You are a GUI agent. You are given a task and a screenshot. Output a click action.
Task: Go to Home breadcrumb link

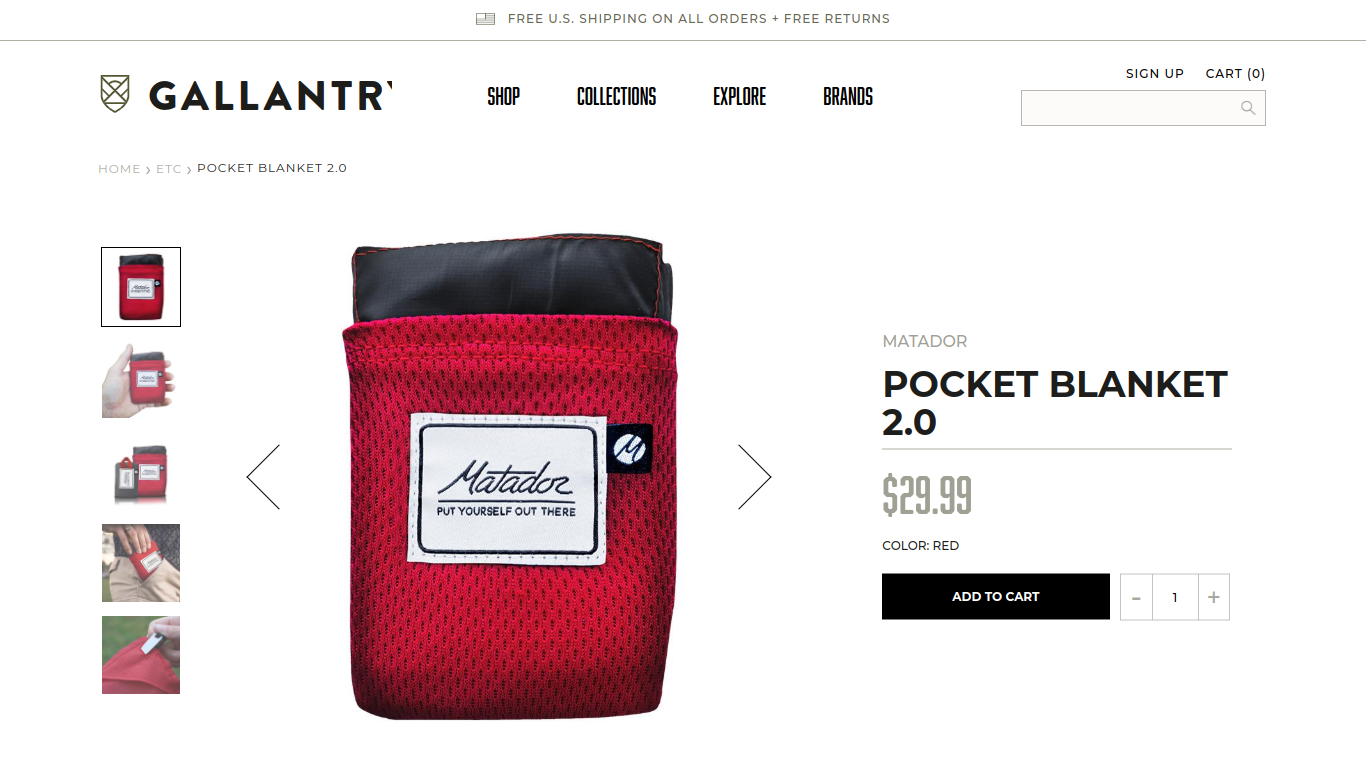(119, 168)
